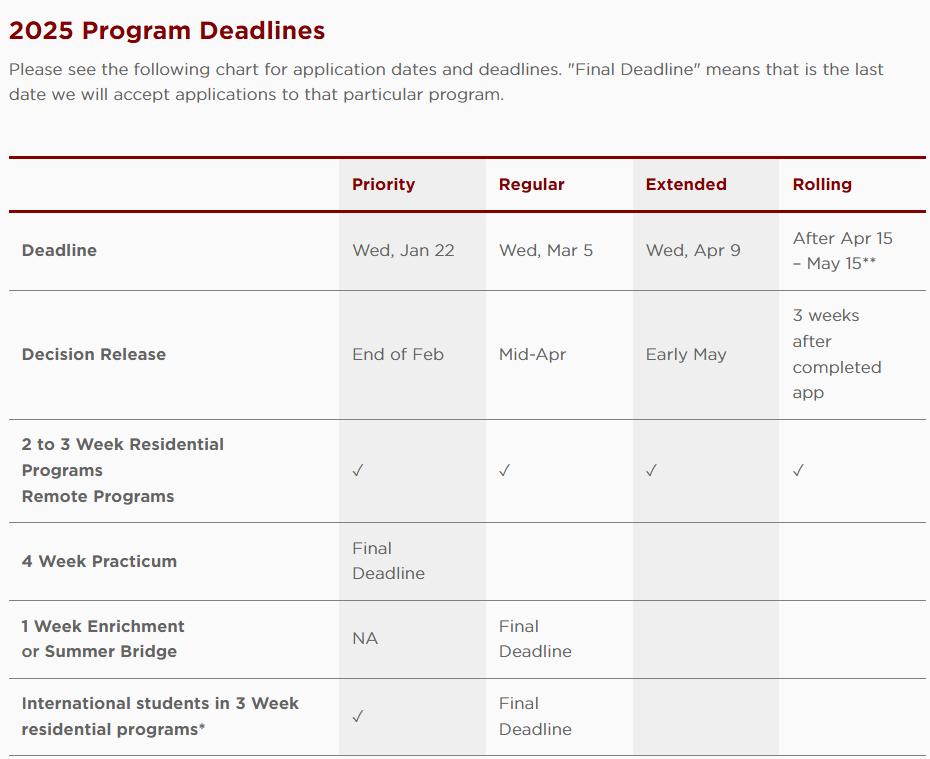
Task: Click the Rolling checkmark for Residential Programs
Action: point(798,471)
